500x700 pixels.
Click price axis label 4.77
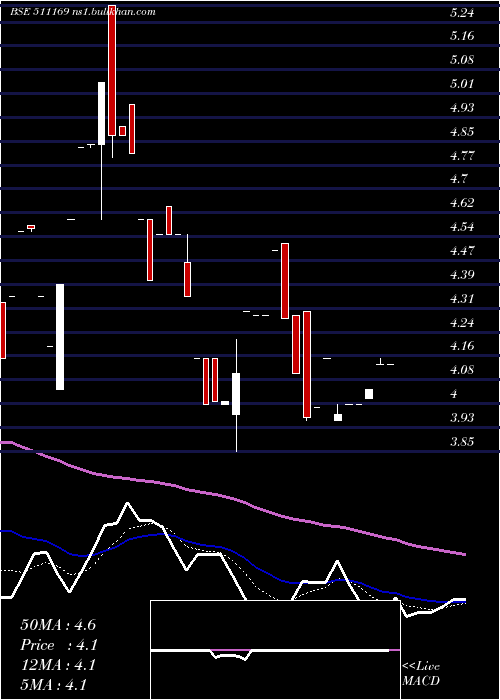point(462,156)
